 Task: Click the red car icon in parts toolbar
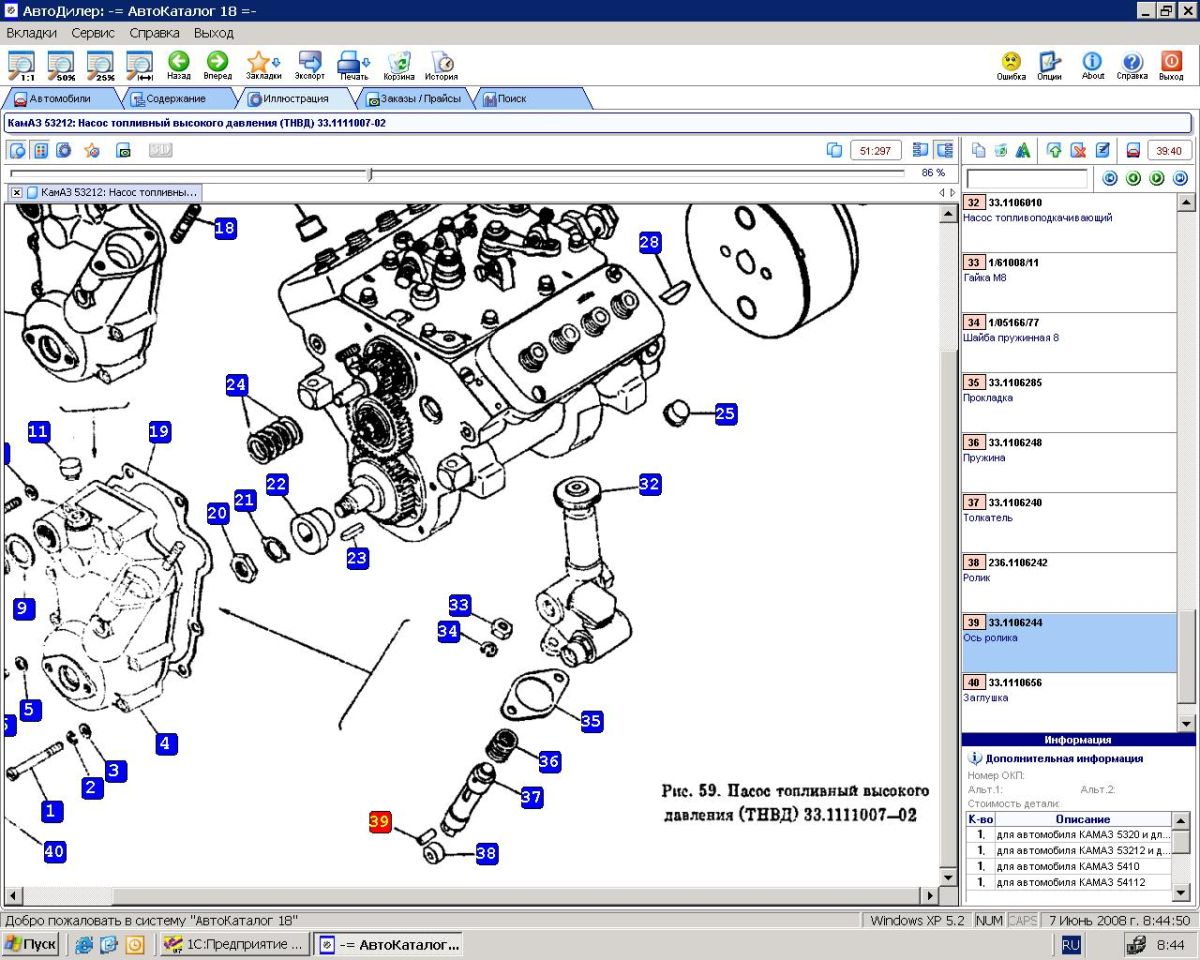point(1133,150)
